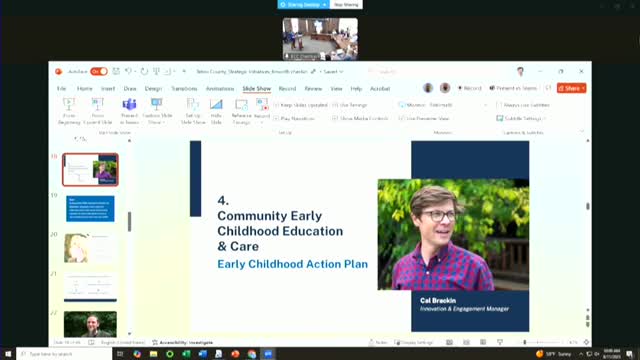Switch to the View tab
This screenshot has width=640, height=360.
point(336,89)
